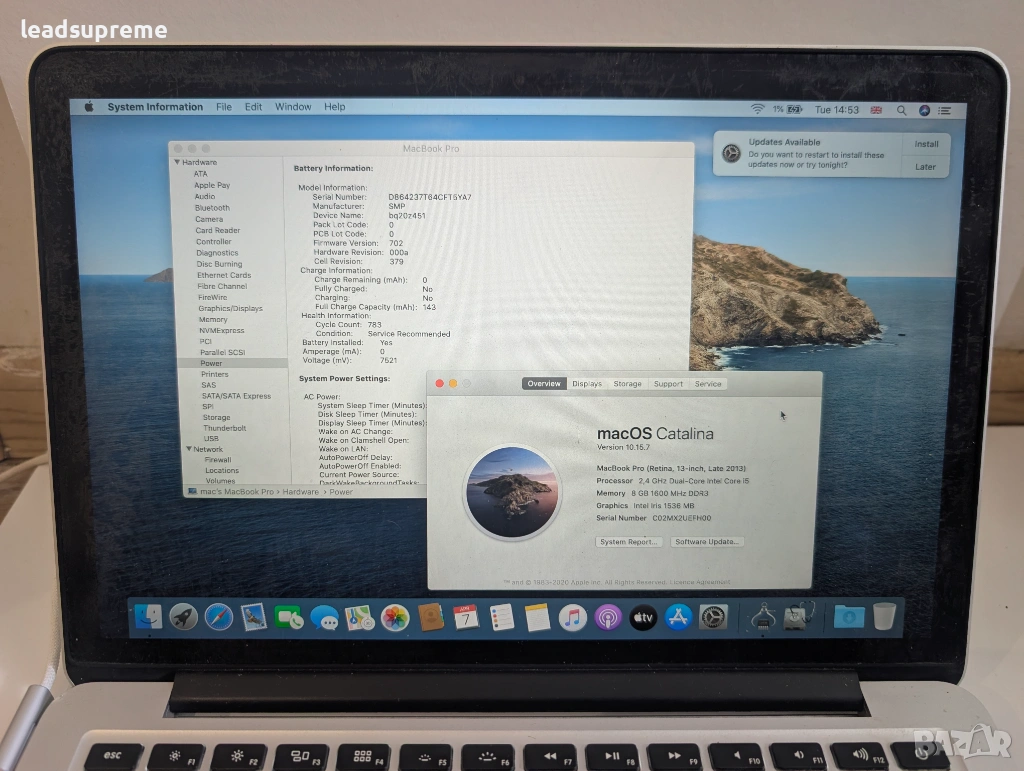
Task: Select Printers in hardware sidebar
Action: 215,374
